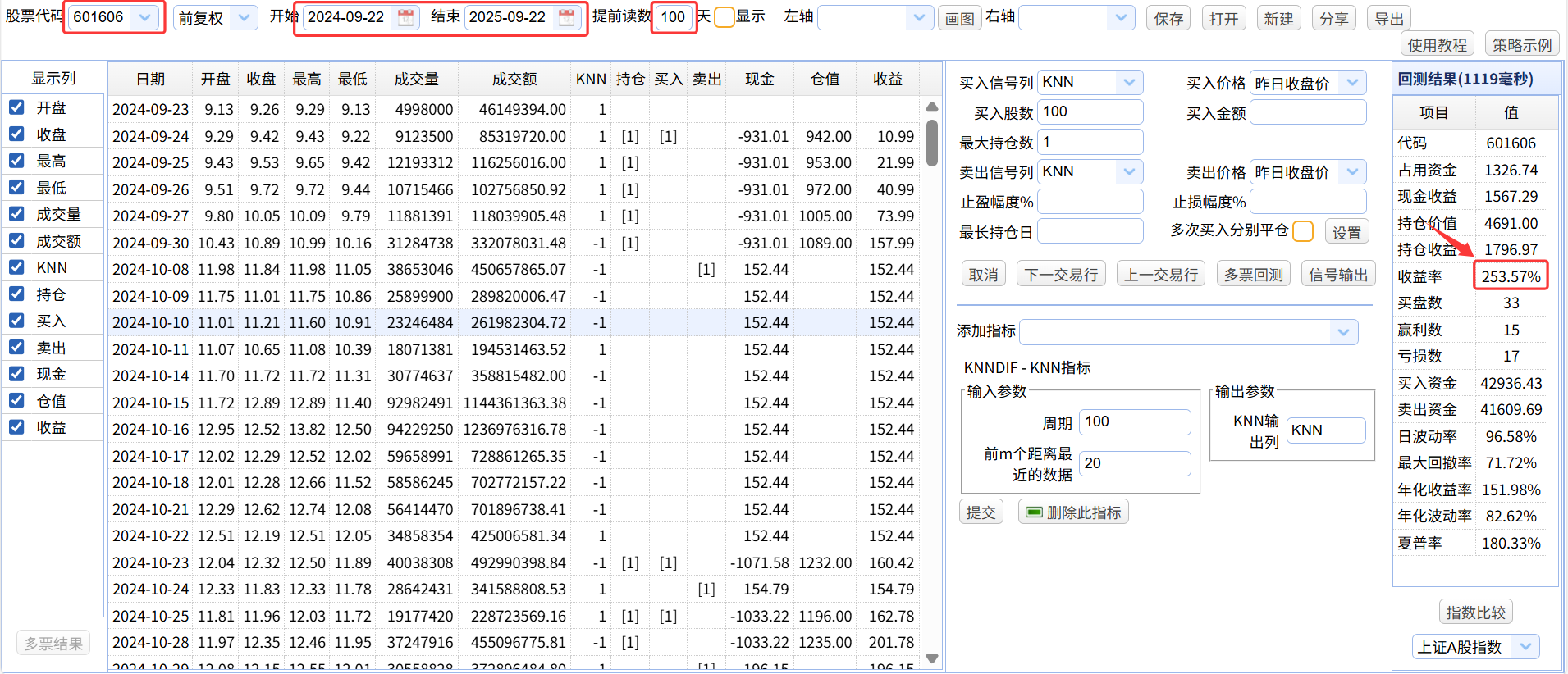Screen dimensions: 1568x674
Task: Toggle the 显示 checkbox in top toolbar
Action: (725, 17)
